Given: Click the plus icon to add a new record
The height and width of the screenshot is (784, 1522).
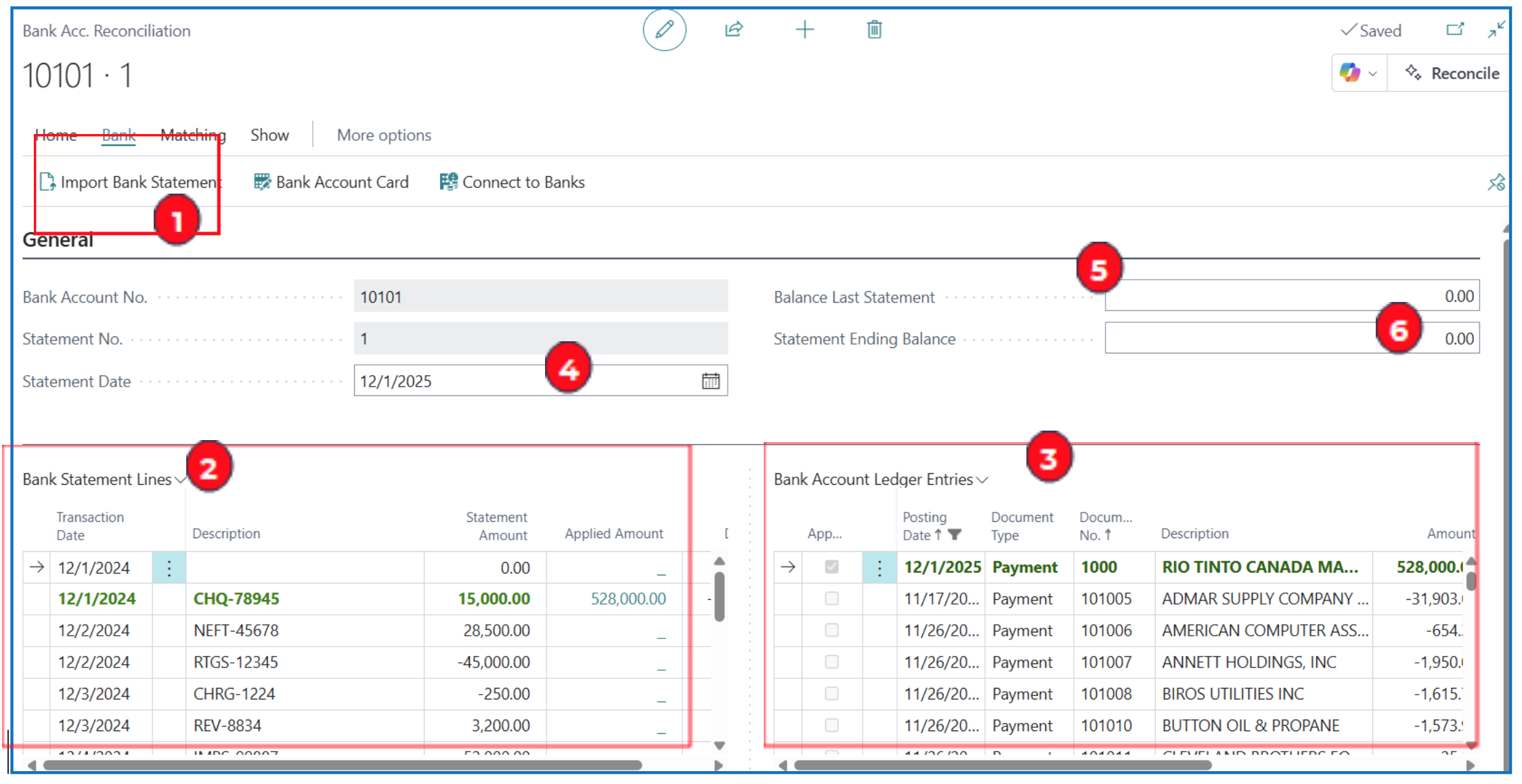Looking at the screenshot, I should (x=804, y=30).
